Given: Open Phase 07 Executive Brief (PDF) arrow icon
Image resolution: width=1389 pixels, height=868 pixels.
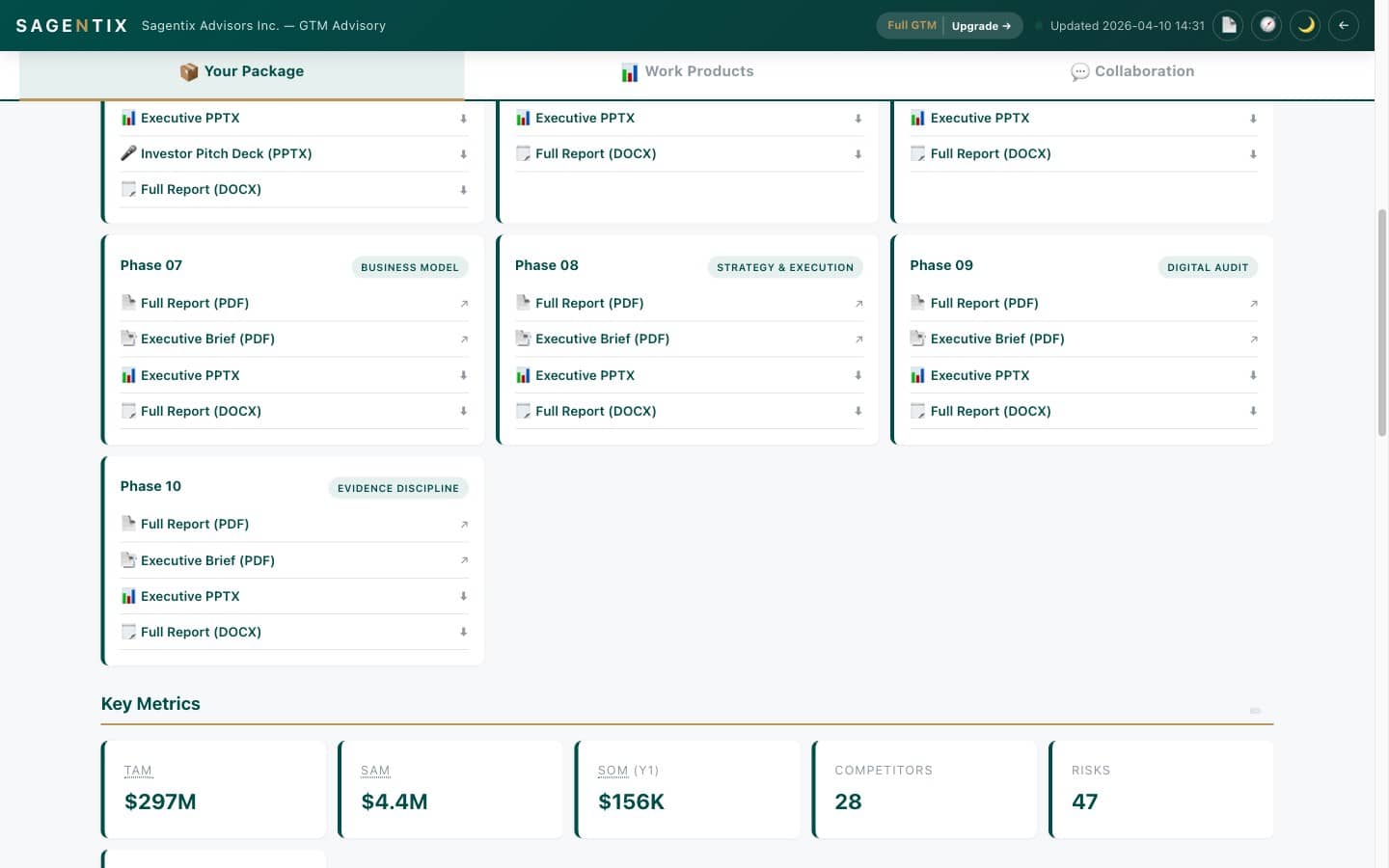Looking at the screenshot, I should click(464, 339).
